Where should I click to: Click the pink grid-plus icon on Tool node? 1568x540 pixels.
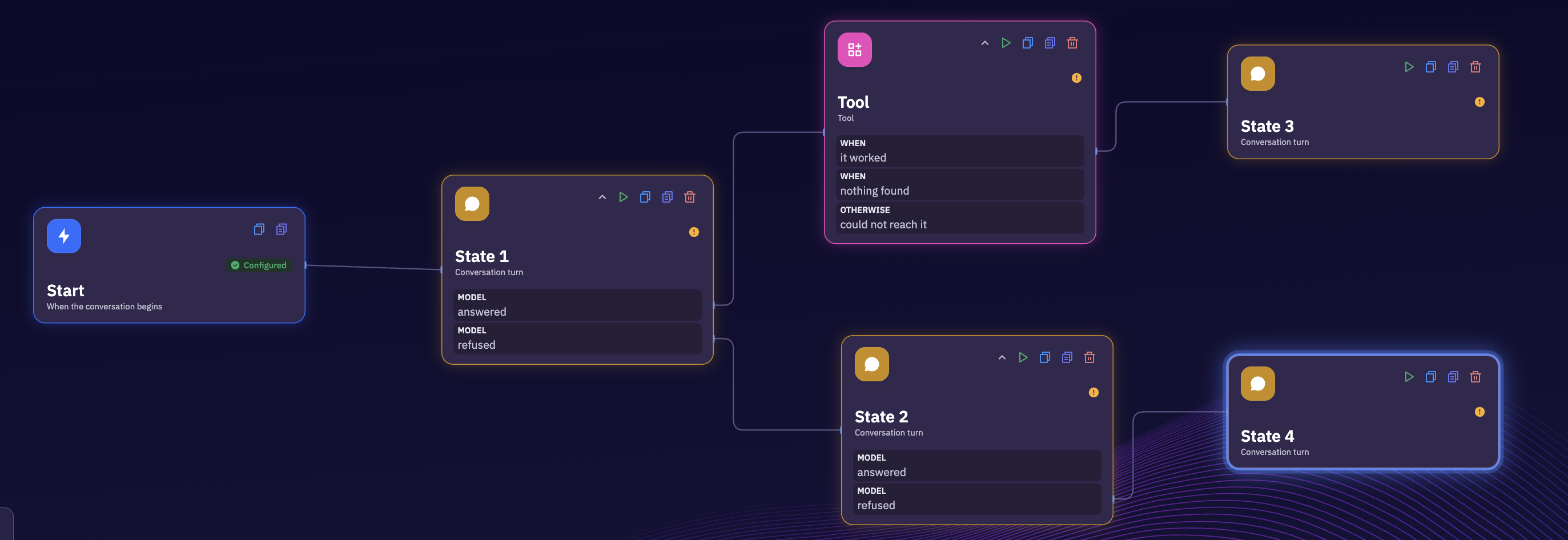click(x=855, y=50)
